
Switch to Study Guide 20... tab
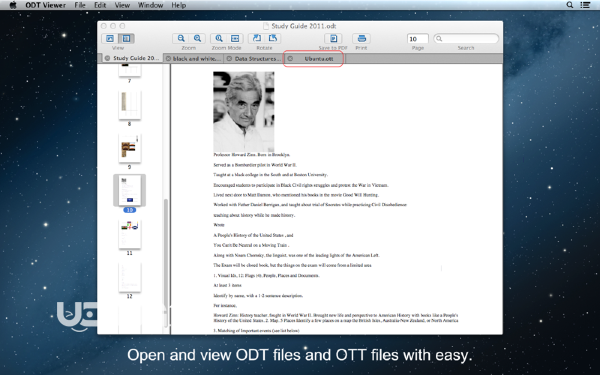point(133,58)
